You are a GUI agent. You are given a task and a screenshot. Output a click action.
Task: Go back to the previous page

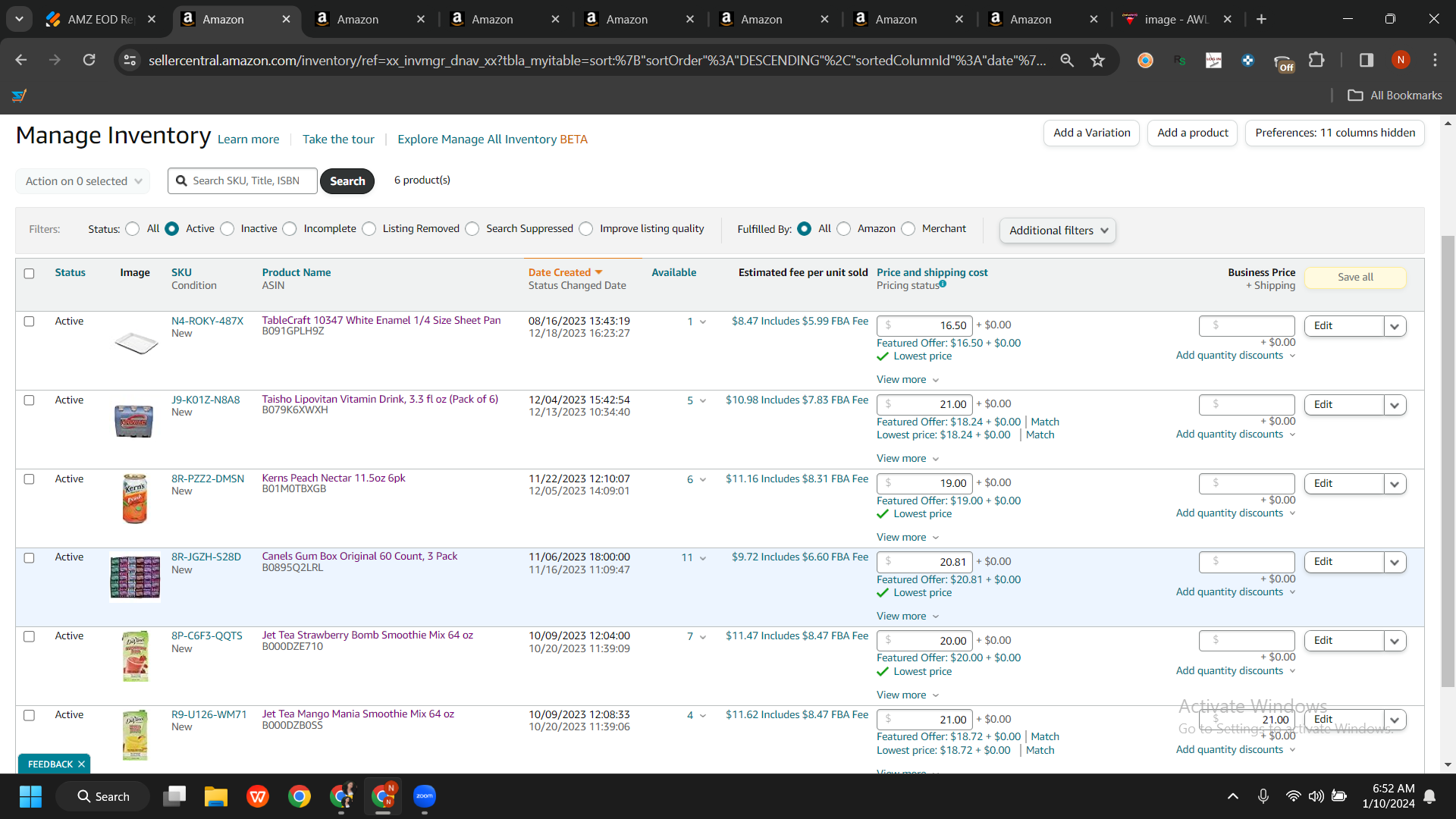tap(21, 60)
